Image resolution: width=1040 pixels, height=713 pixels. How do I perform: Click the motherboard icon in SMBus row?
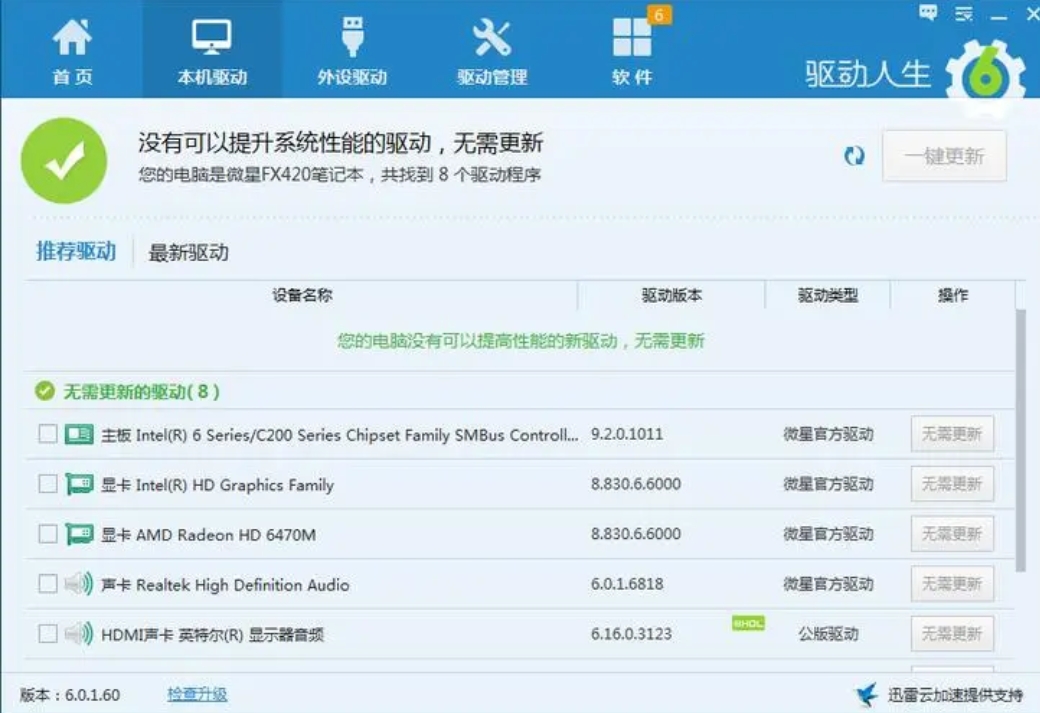pyautogui.click(x=79, y=434)
